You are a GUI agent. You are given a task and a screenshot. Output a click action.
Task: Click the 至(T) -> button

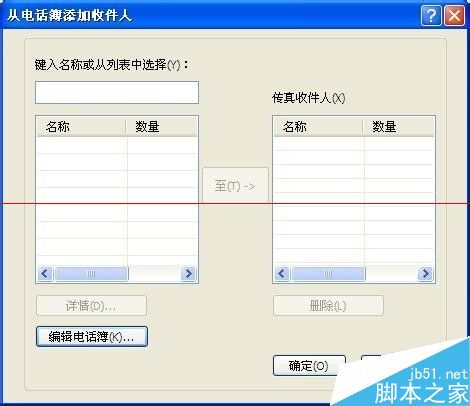tap(235, 185)
